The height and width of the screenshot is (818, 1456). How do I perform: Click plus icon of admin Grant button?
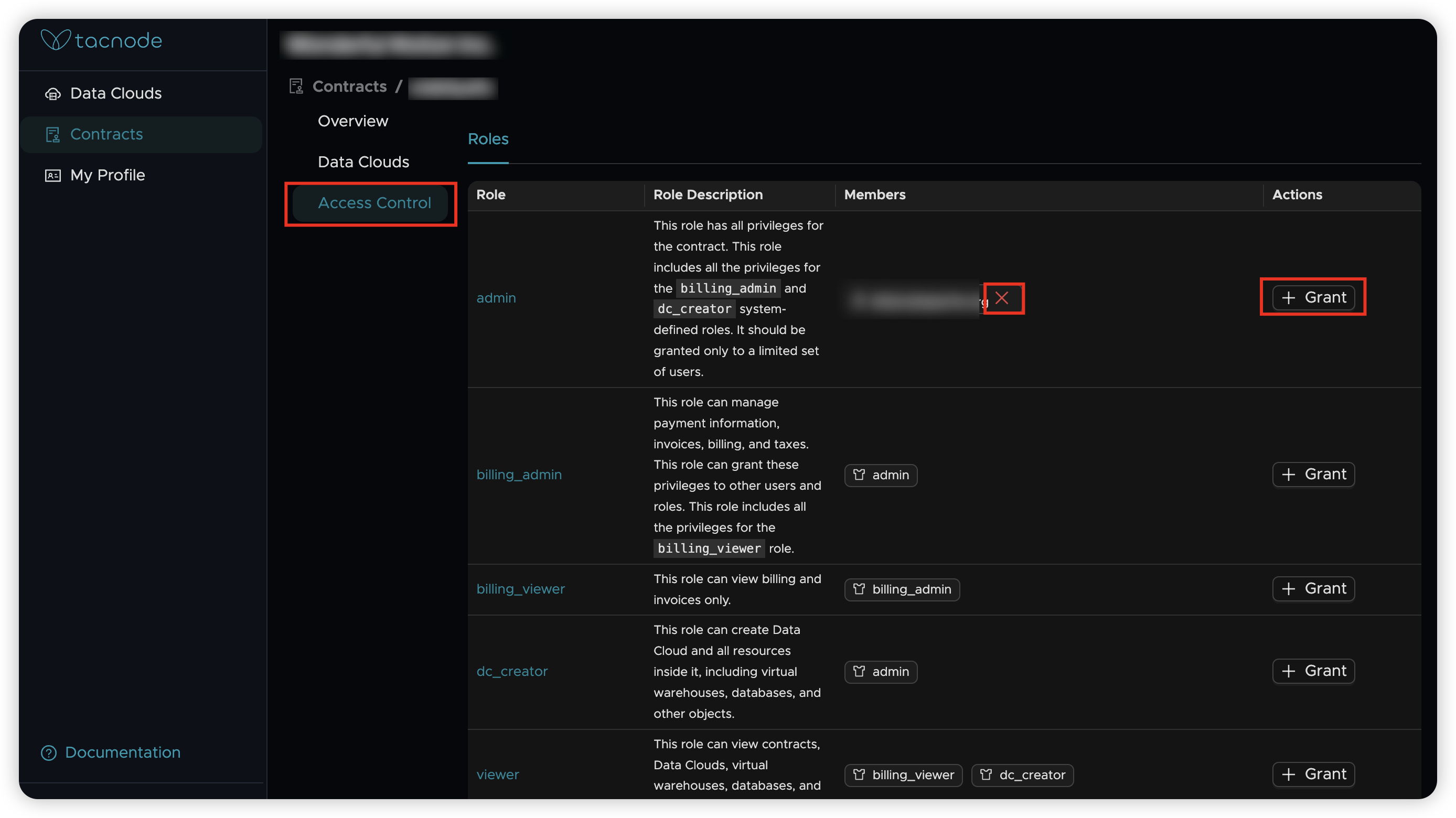pyautogui.click(x=1288, y=298)
